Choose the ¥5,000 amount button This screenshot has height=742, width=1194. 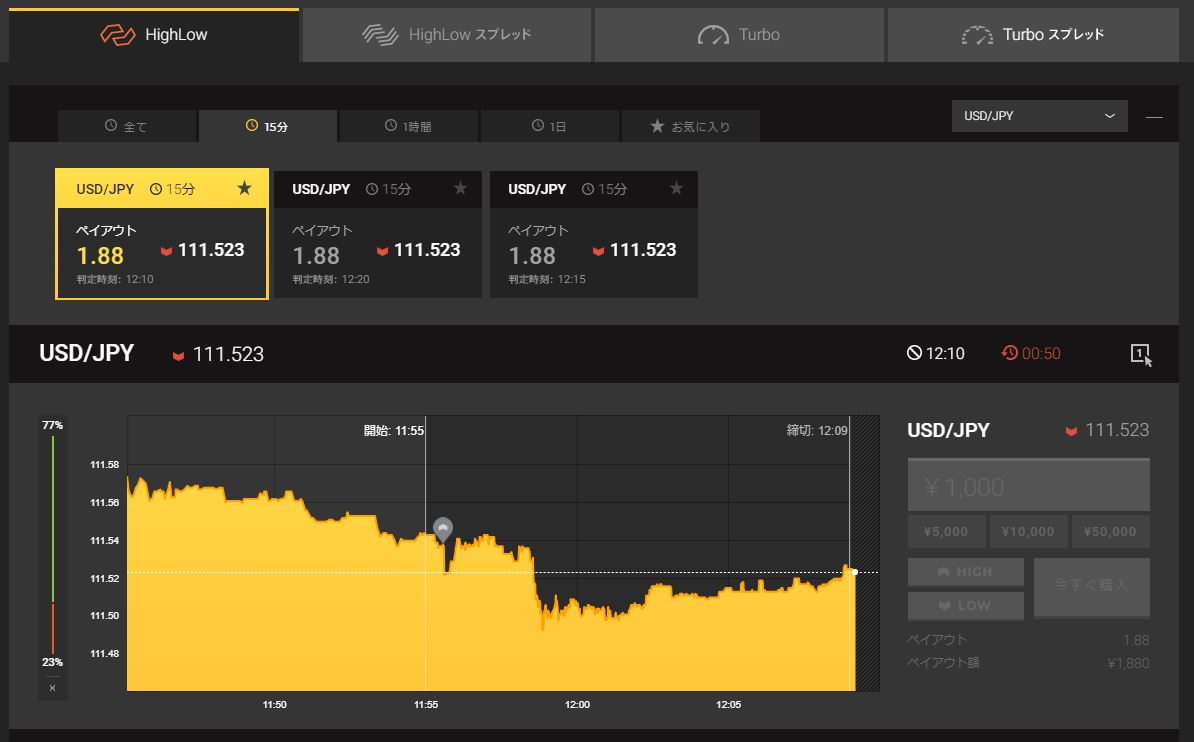coord(947,532)
